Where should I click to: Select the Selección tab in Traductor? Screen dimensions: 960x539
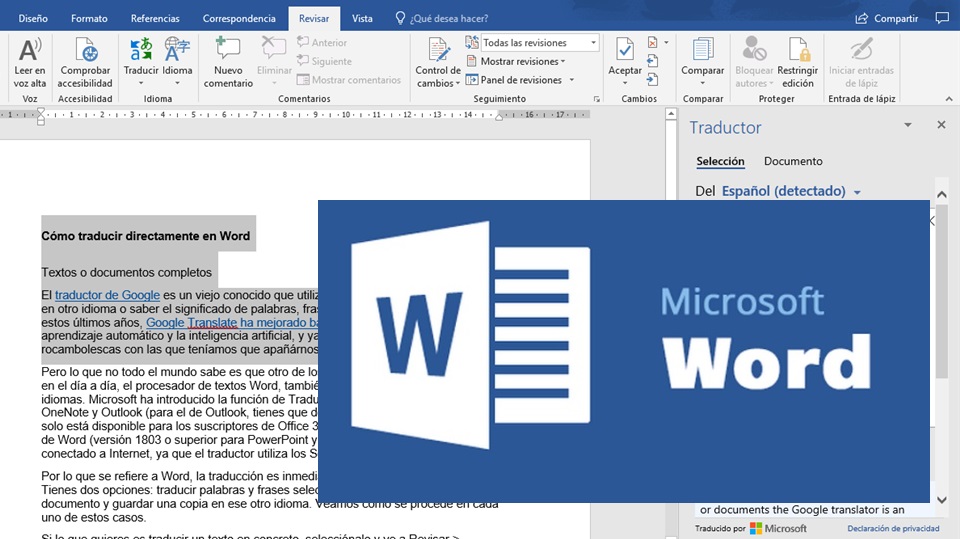[x=720, y=161]
